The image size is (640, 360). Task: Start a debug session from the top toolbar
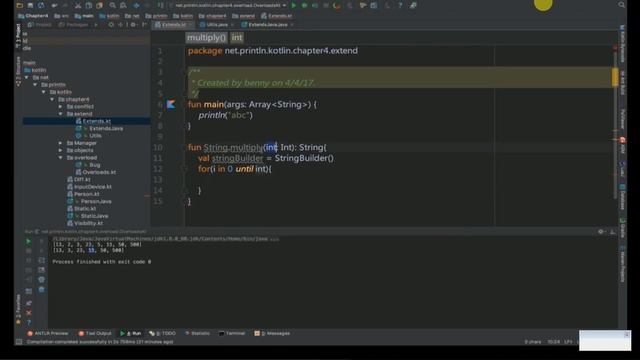(x=304, y=5)
